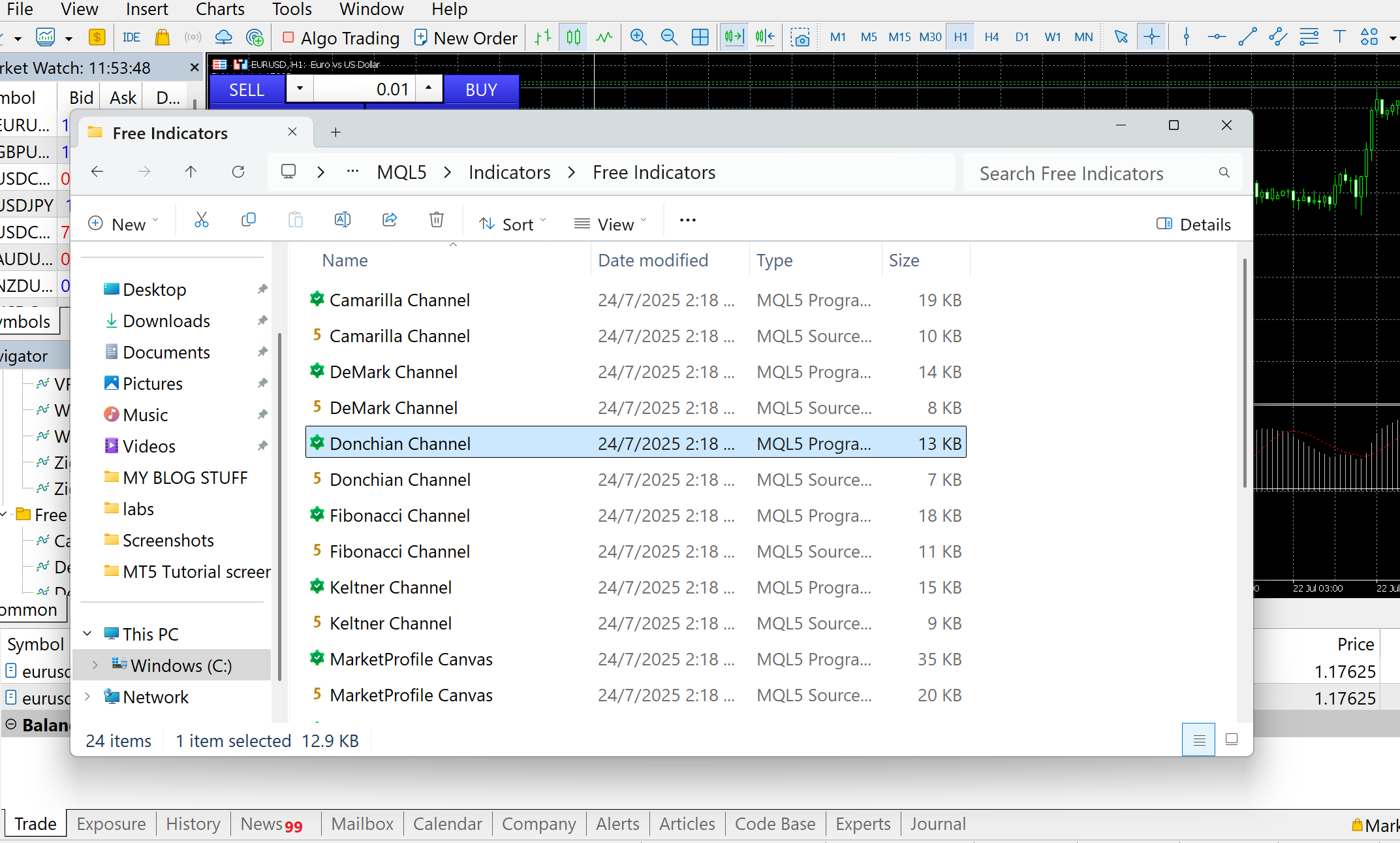Click the New Order button
This screenshot has width=1400, height=843.
[x=466, y=37]
